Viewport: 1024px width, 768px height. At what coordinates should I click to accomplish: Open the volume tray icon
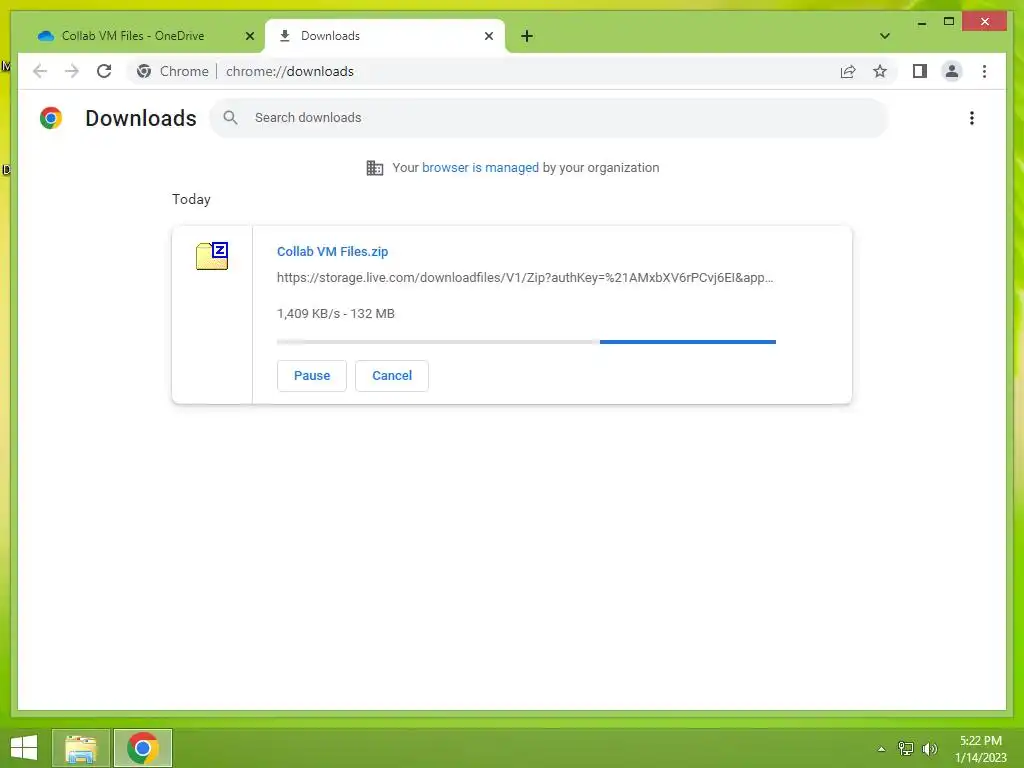930,749
